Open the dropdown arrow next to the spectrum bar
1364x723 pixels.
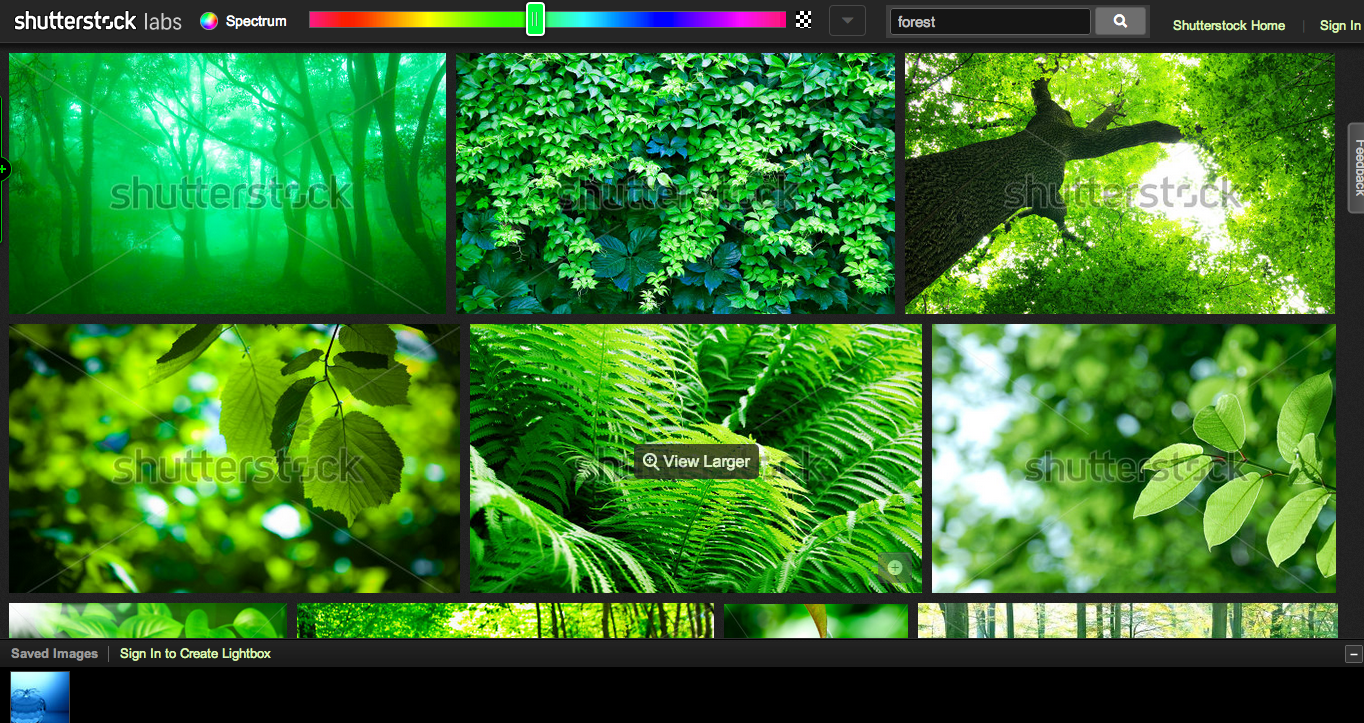tap(848, 21)
